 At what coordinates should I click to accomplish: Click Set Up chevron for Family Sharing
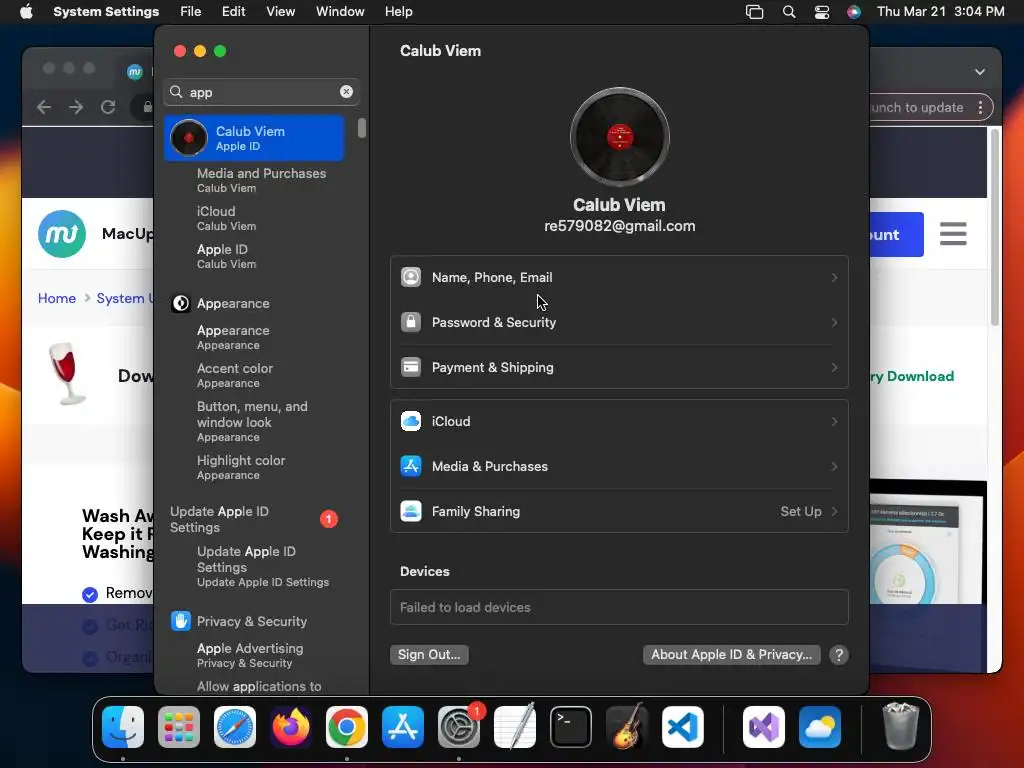pyautogui.click(x=834, y=511)
